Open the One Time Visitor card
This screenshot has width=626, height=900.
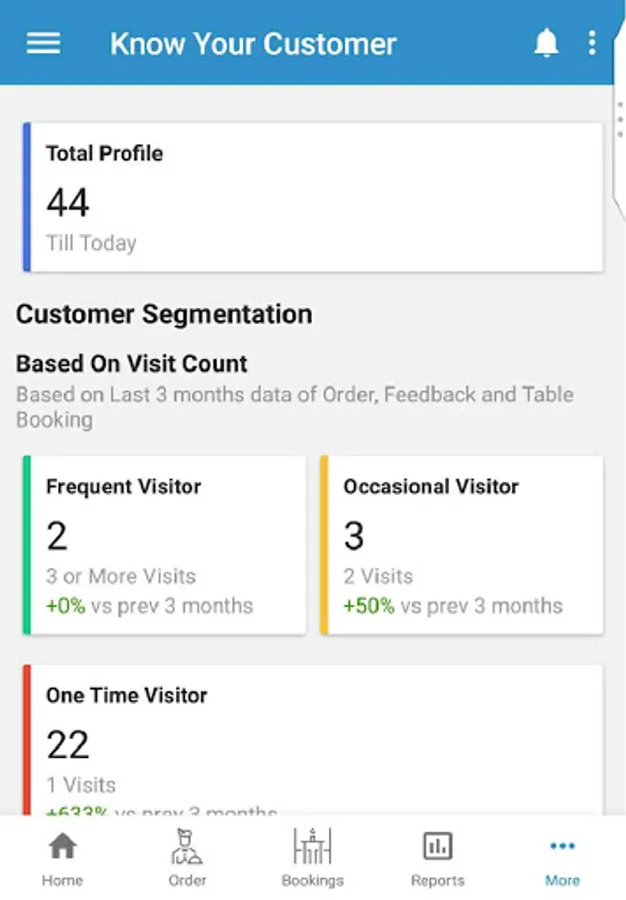click(x=312, y=740)
